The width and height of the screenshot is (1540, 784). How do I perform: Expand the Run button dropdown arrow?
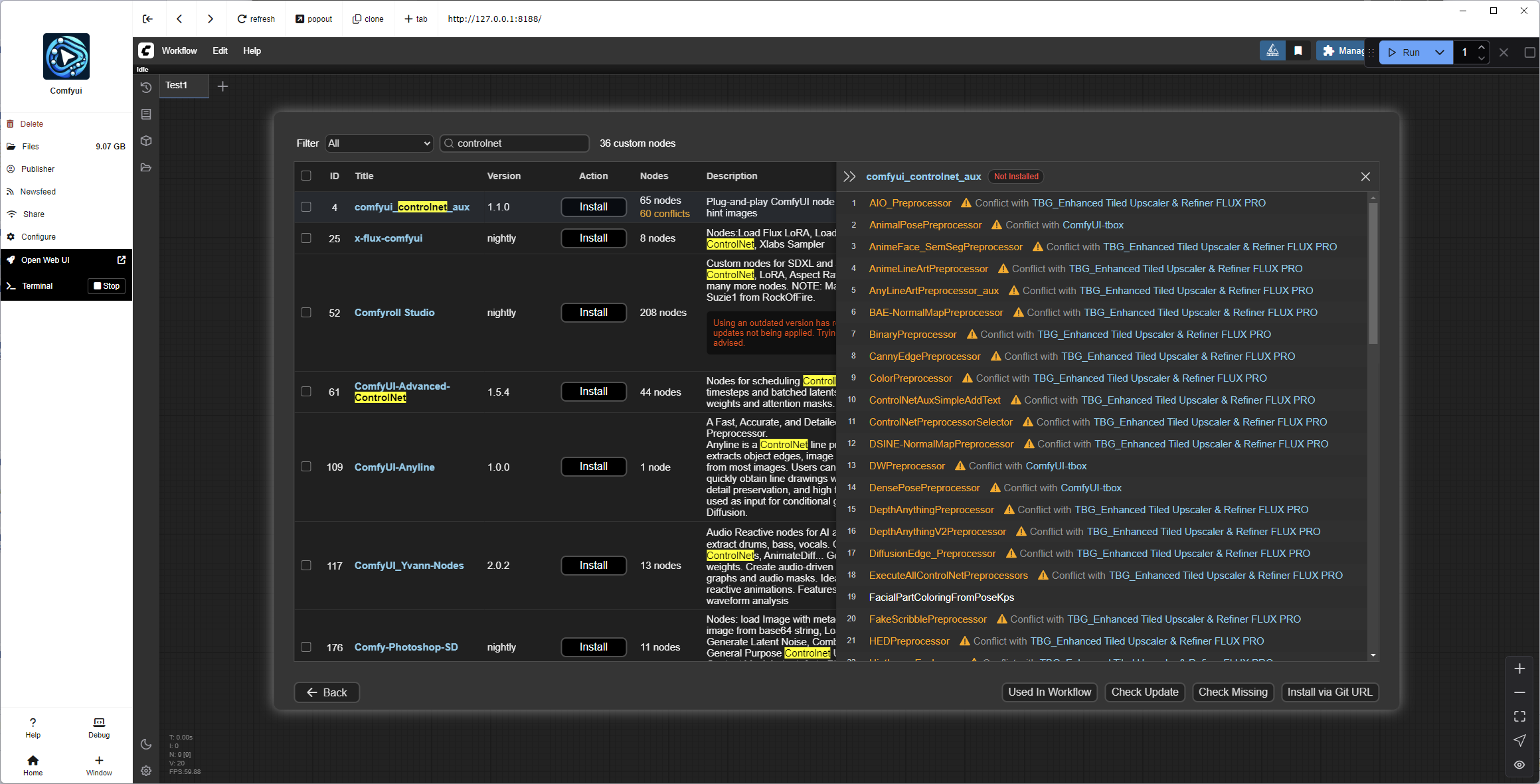tap(1439, 52)
